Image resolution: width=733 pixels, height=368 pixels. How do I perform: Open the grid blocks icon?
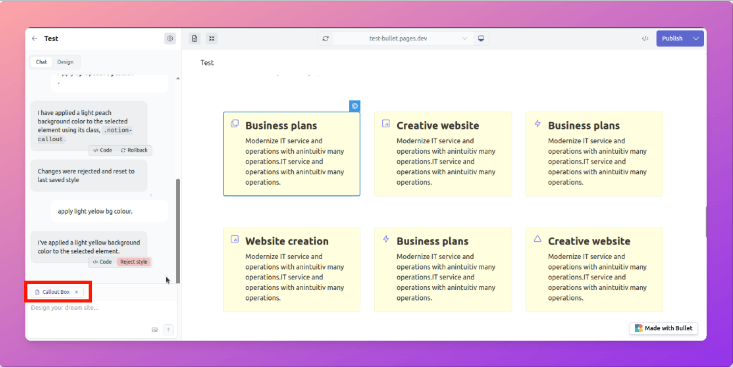[212, 39]
